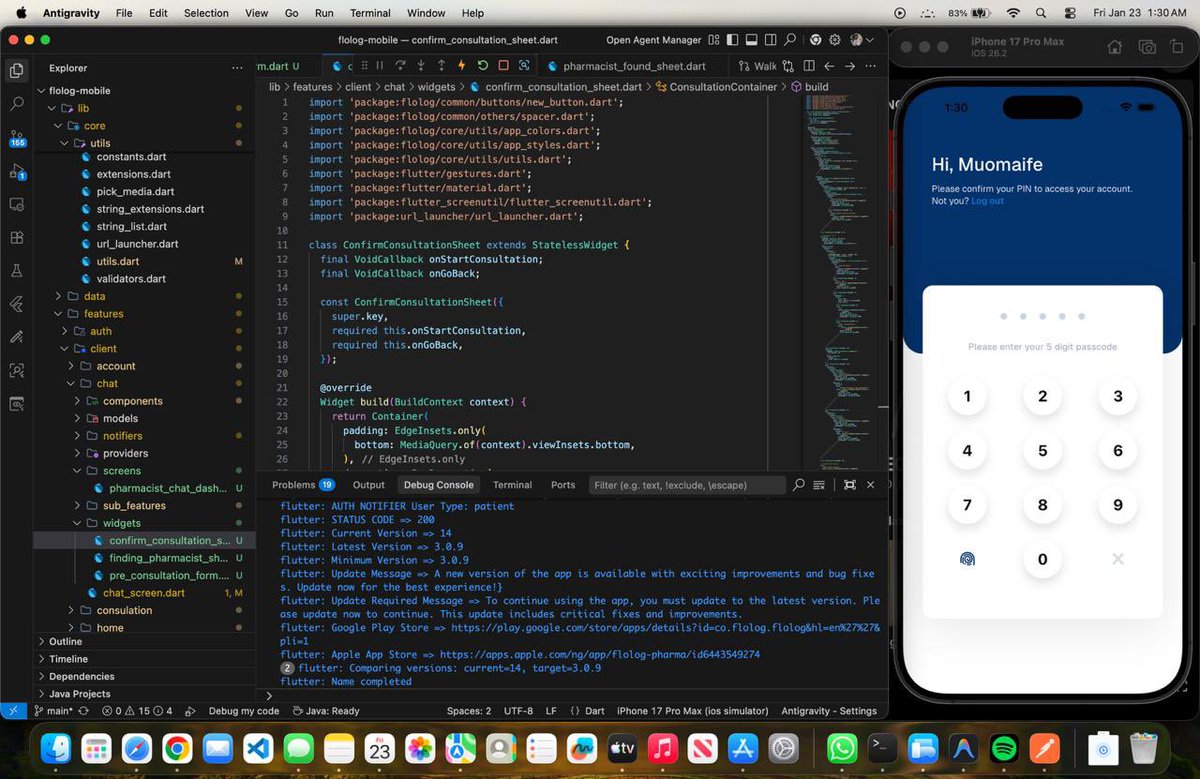The image size is (1200, 779).
Task: Open editor More Actions ellipsis
Action: click(870, 66)
